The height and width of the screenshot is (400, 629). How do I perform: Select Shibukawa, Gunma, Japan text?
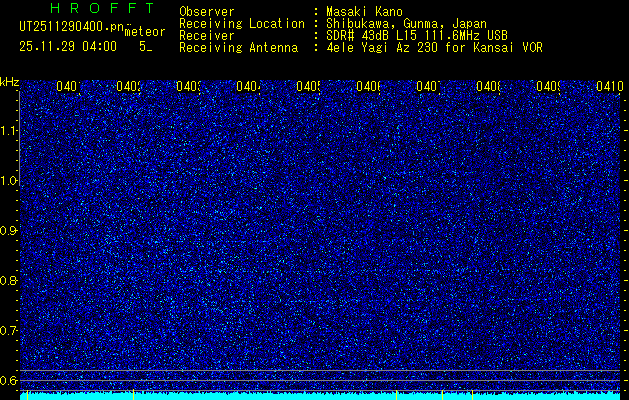click(x=406, y=24)
